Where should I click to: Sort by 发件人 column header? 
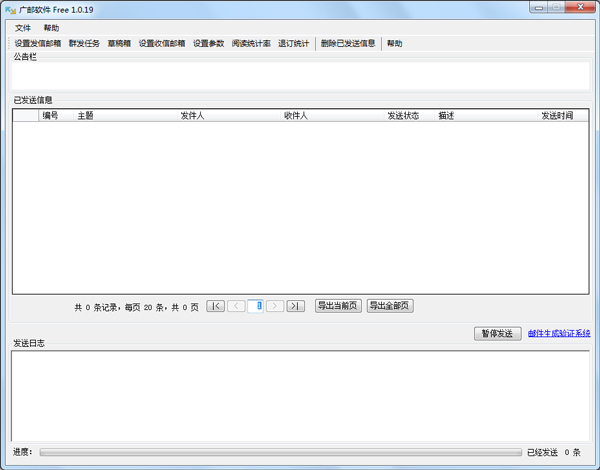click(x=229, y=116)
